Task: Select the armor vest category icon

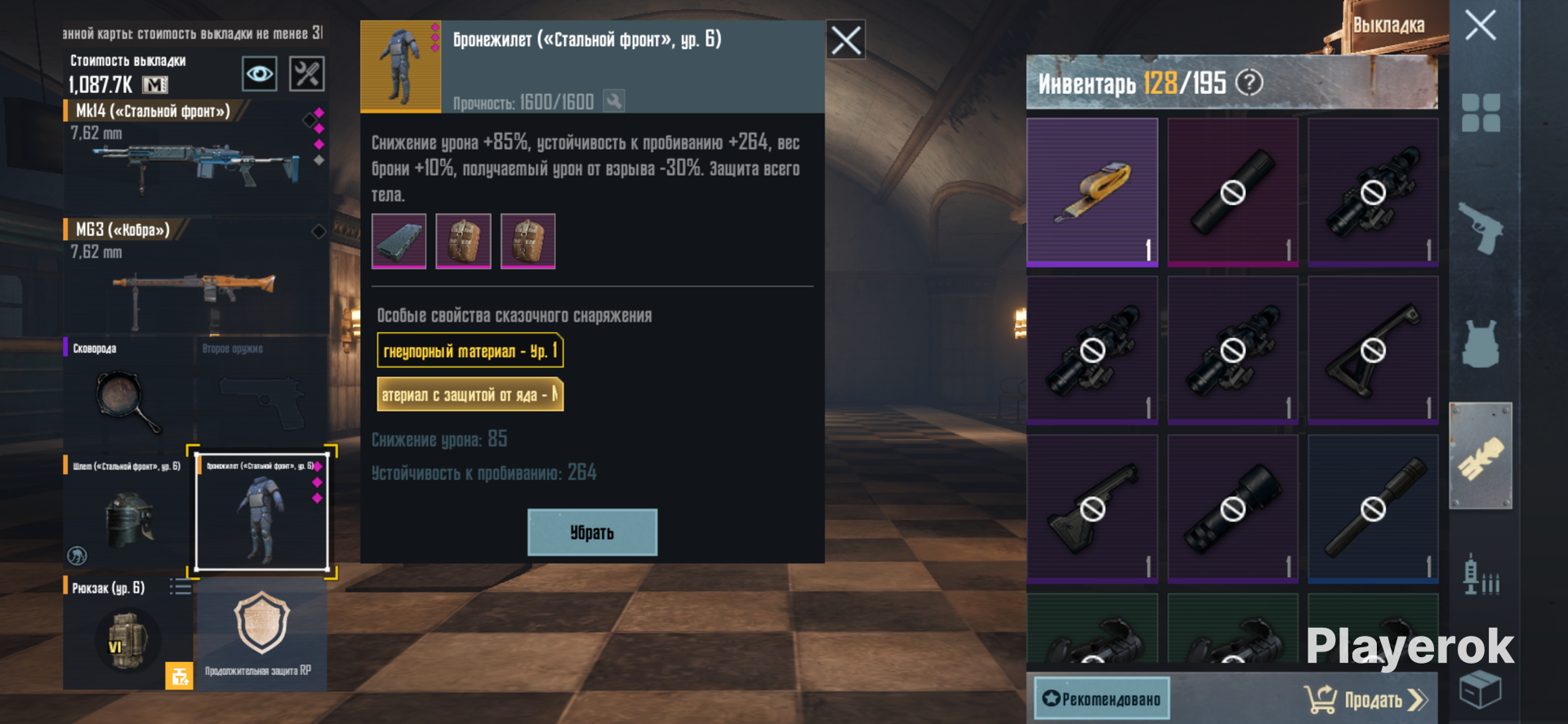Action: click(x=1481, y=344)
